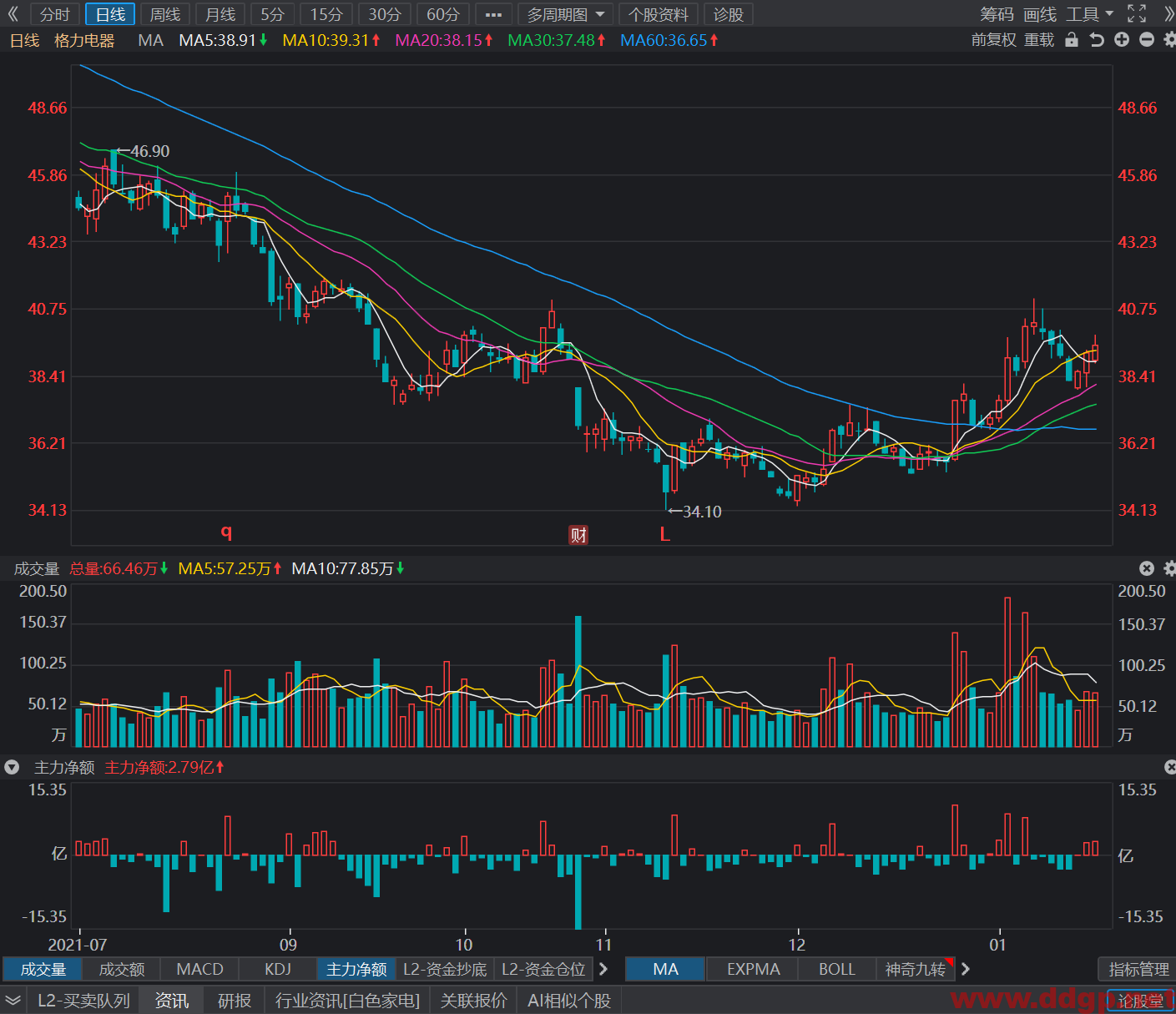Expand the bottom panel double chevron

pyautogui.click(x=13, y=1001)
